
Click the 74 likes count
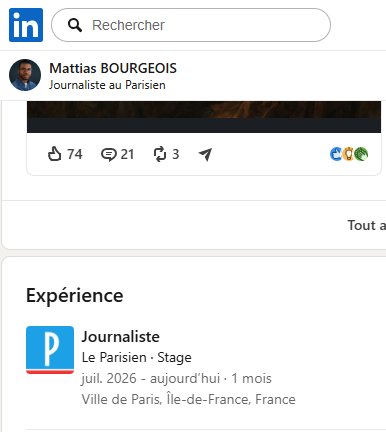point(75,154)
